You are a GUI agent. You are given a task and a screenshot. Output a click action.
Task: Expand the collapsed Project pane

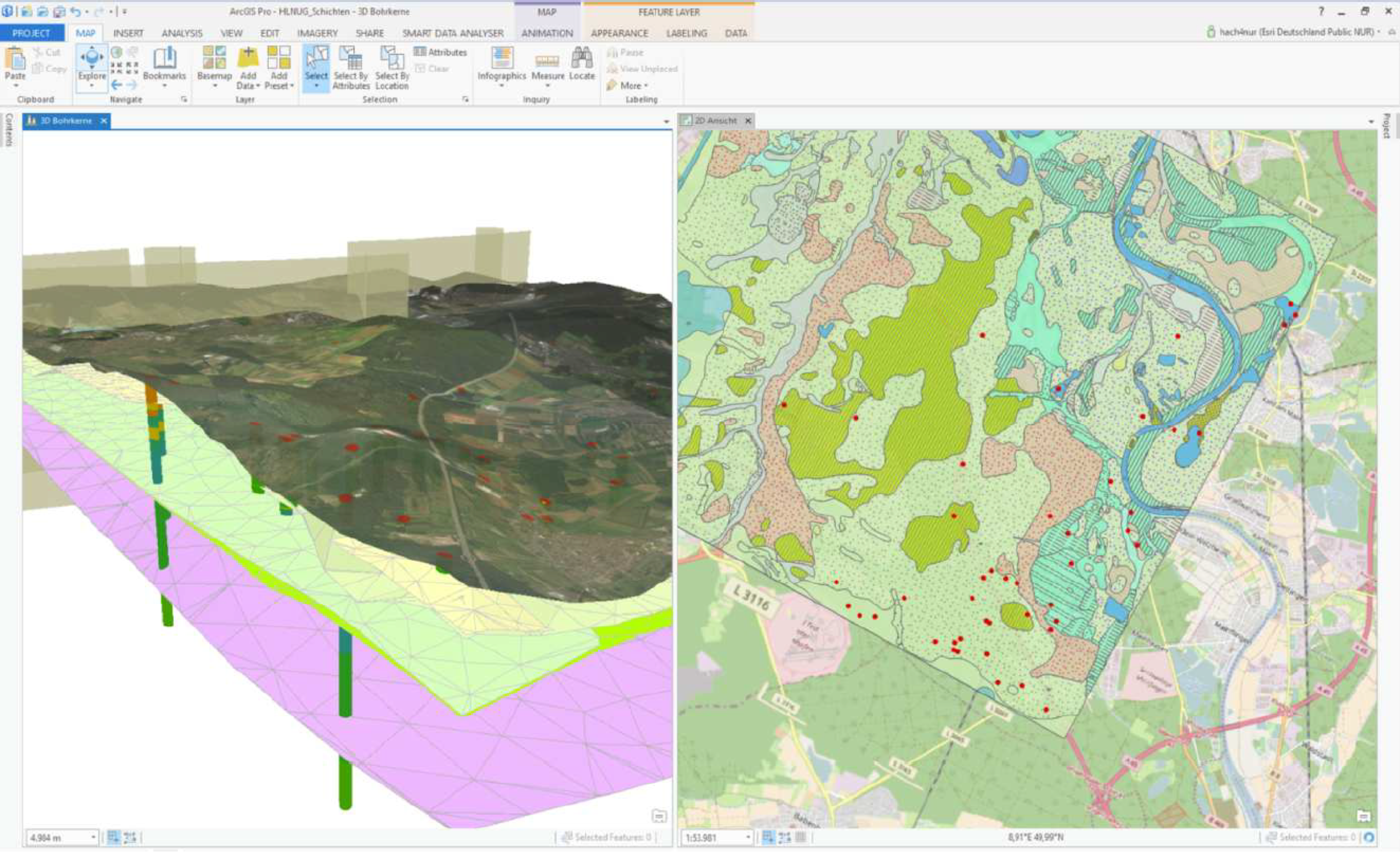[1386, 126]
